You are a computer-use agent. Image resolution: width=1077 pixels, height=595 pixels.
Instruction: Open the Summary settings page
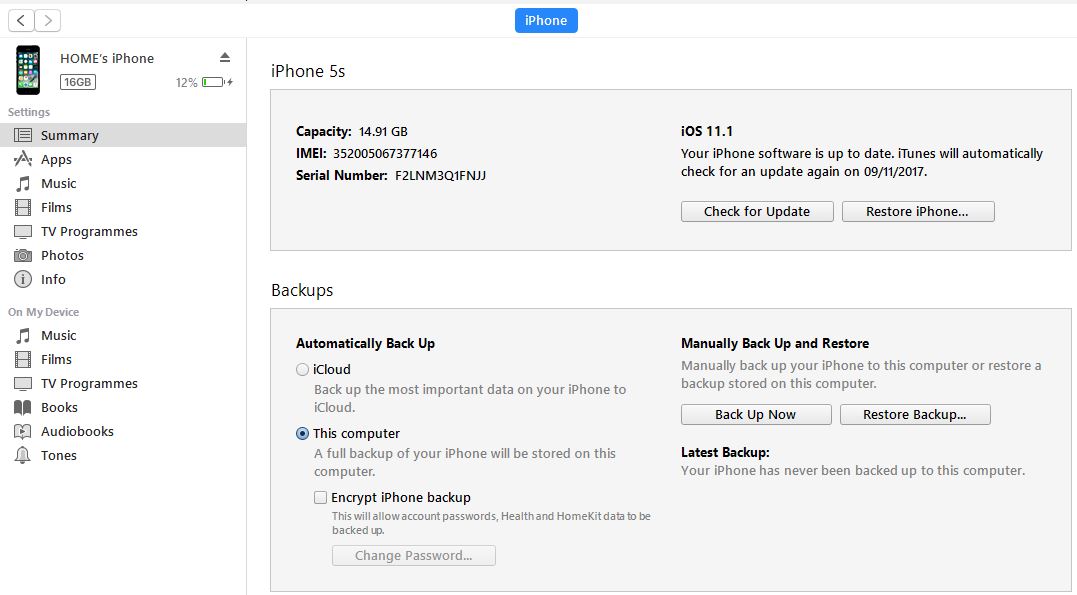(x=69, y=135)
